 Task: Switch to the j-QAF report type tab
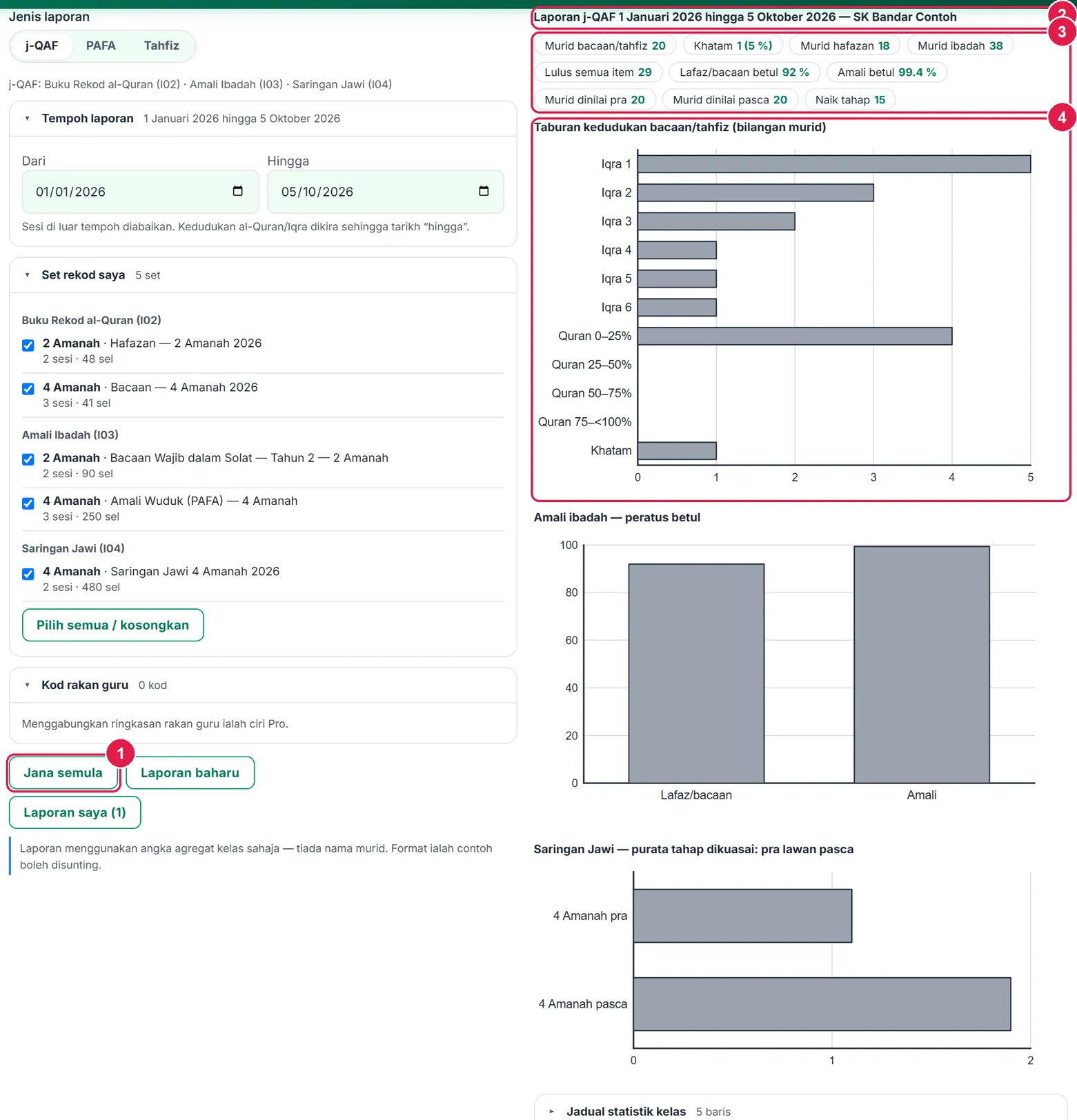click(42, 46)
